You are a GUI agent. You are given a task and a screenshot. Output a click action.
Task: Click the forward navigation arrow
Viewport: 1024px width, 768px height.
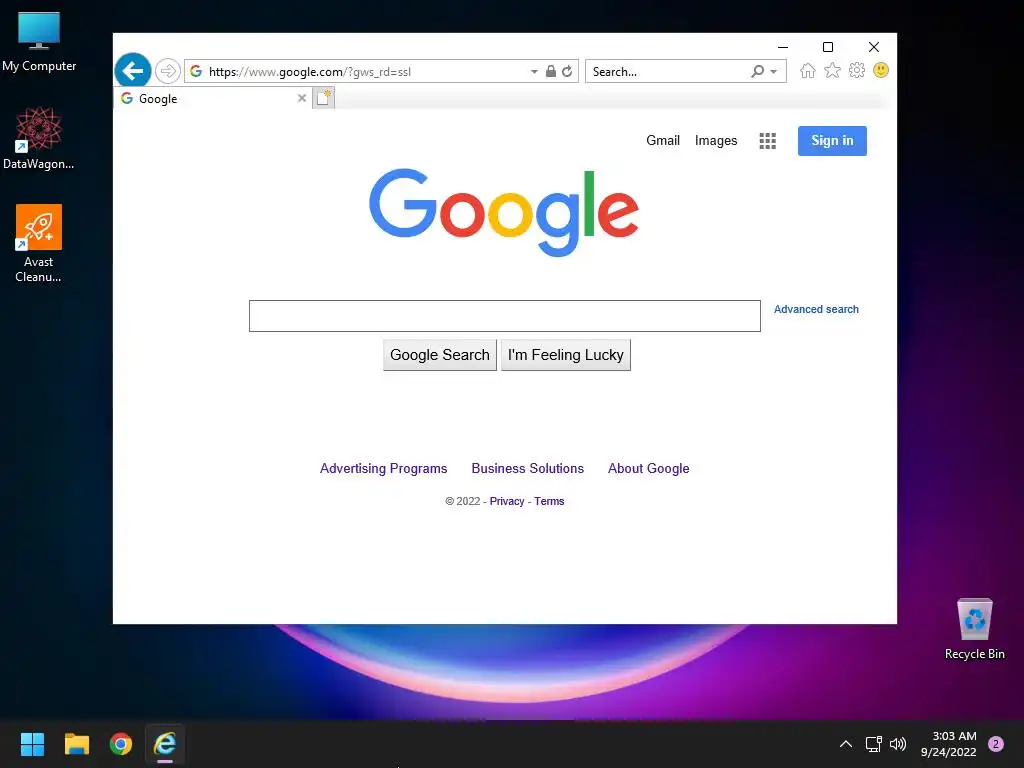(168, 71)
